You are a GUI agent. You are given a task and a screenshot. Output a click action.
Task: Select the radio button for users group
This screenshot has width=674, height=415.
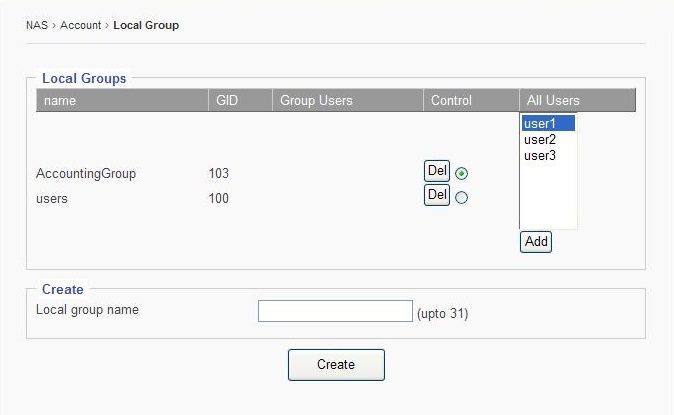click(461, 198)
